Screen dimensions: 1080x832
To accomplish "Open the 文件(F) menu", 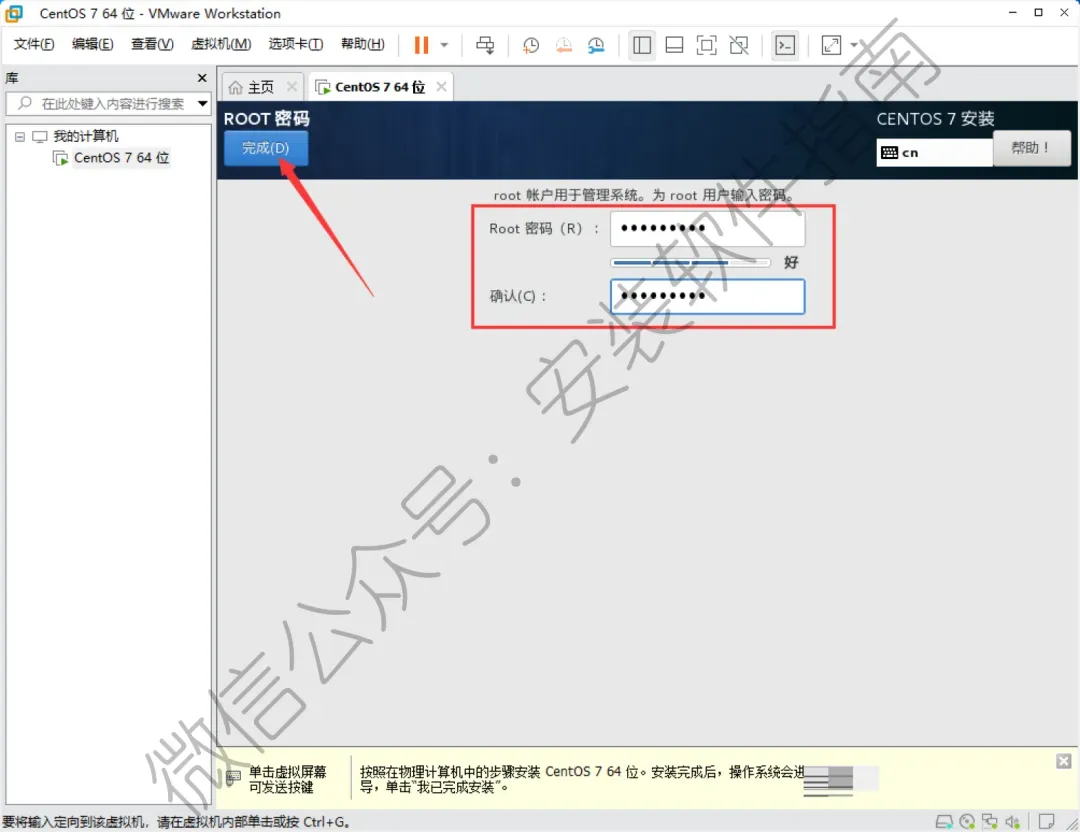I will (x=34, y=44).
